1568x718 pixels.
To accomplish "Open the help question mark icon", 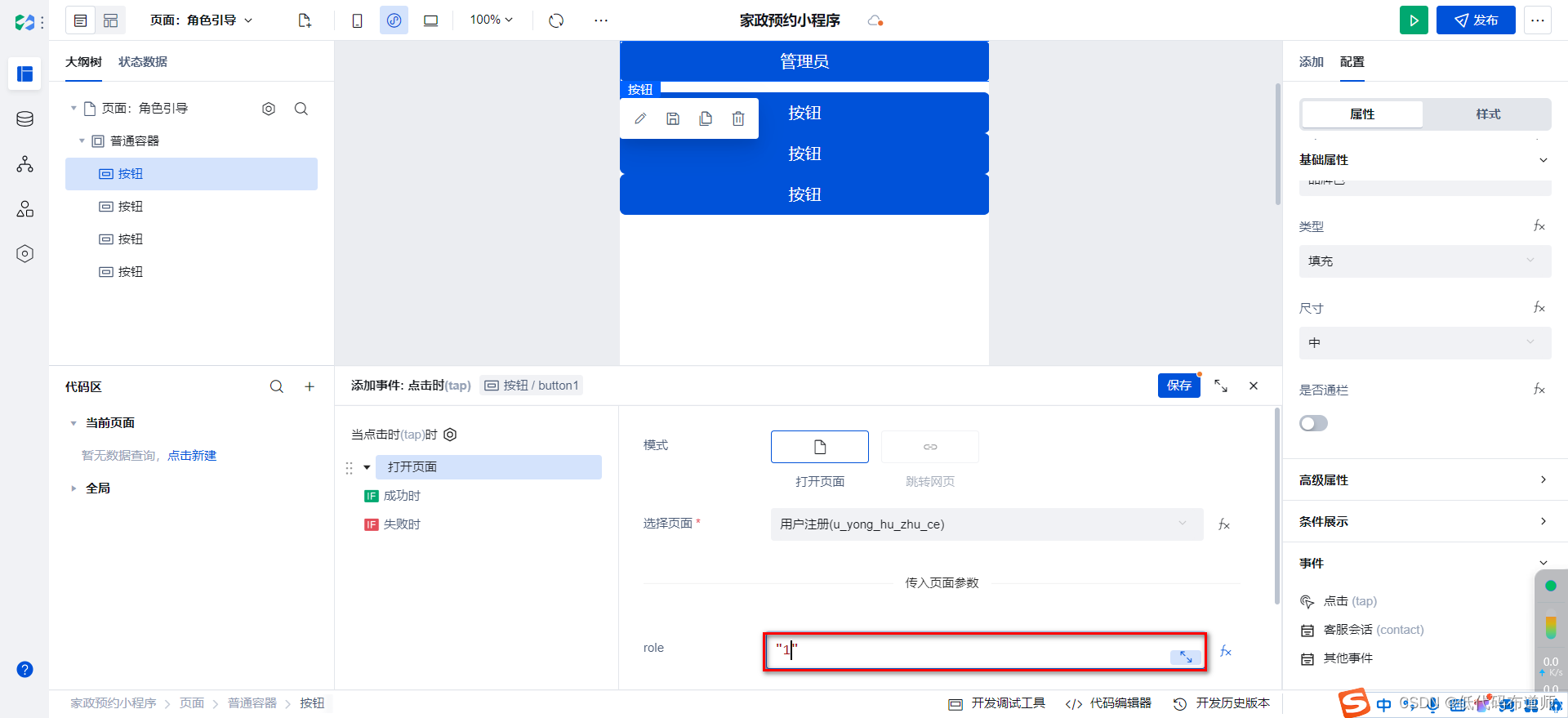I will 24,669.
